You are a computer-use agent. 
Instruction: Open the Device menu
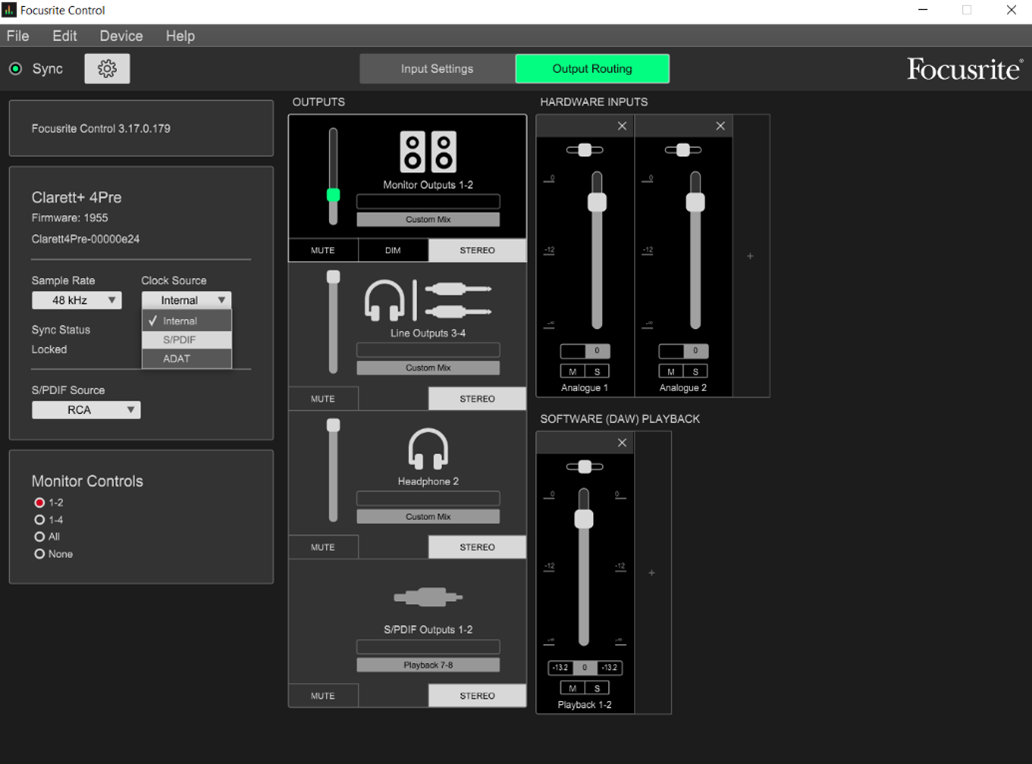click(x=121, y=36)
